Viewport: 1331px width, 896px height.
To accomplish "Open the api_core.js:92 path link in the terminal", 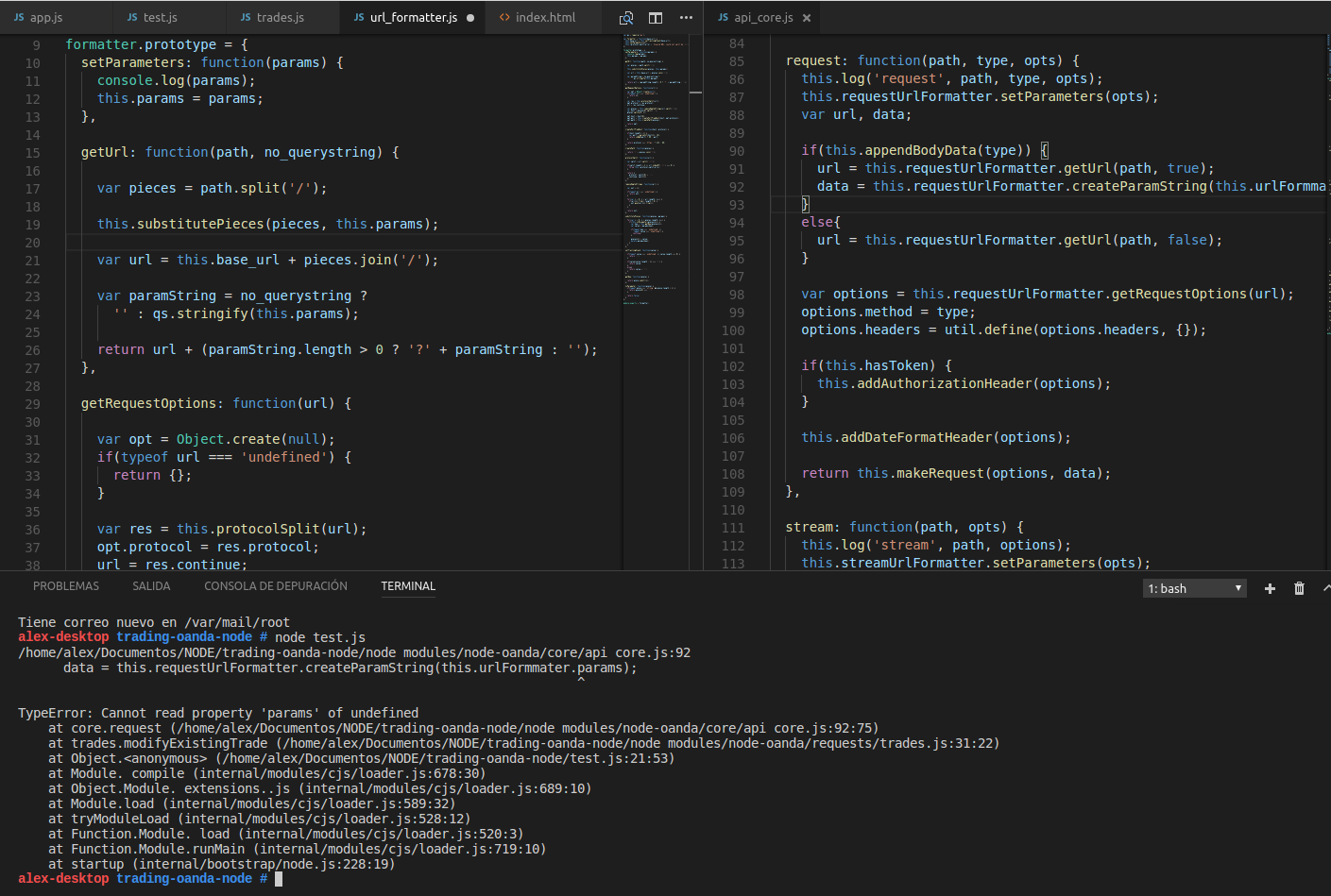I will click(354, 652).
